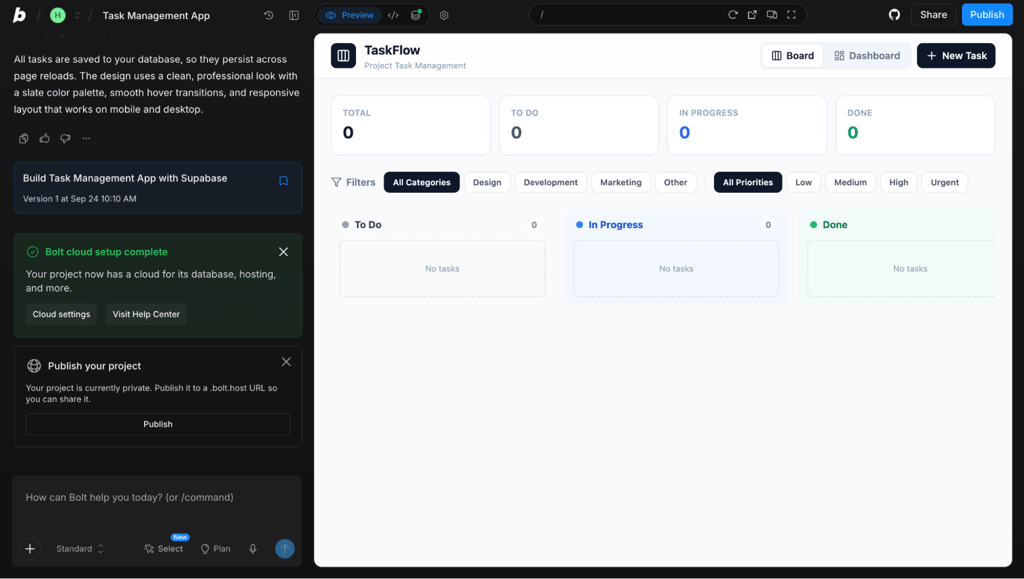Filter by Development category

click(x=551, y=182)
